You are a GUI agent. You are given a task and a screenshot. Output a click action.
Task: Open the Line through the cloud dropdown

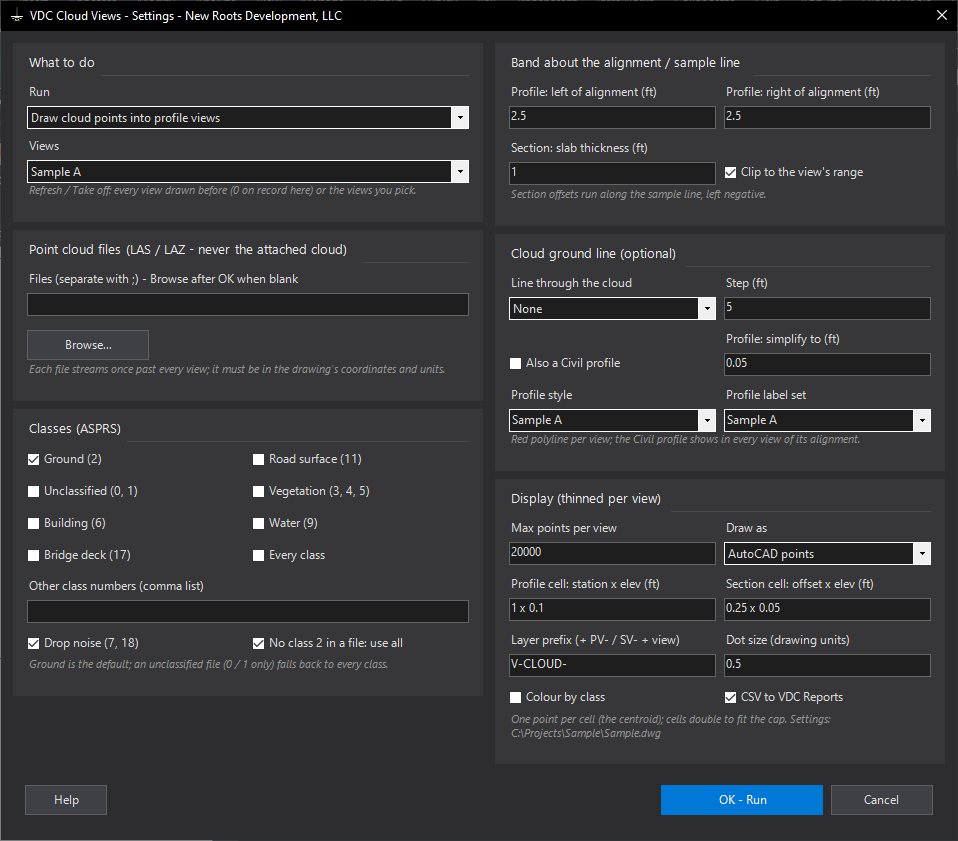[612, 308]
